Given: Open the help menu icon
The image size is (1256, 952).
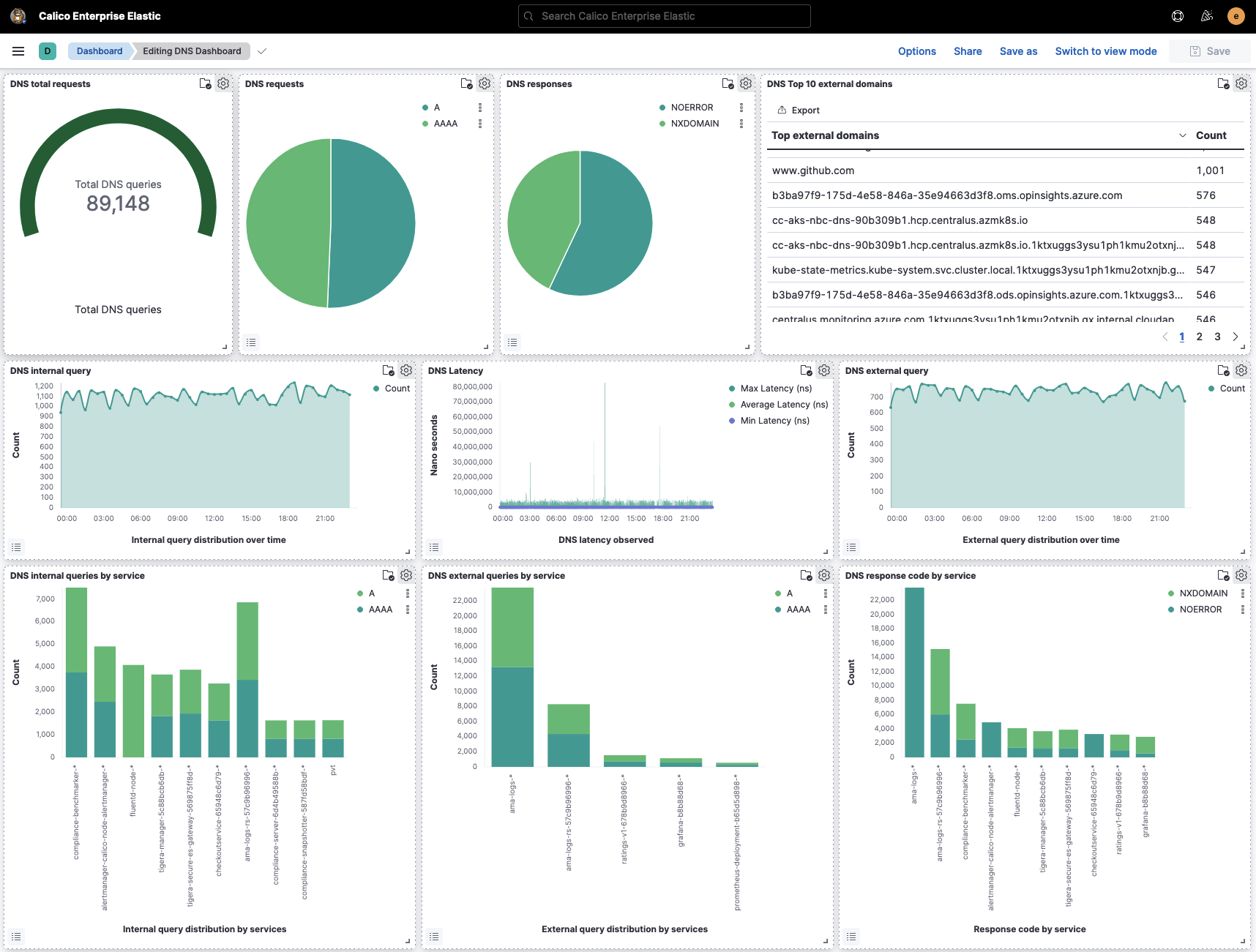Looking at the screenshot, I should point(1178,16).
